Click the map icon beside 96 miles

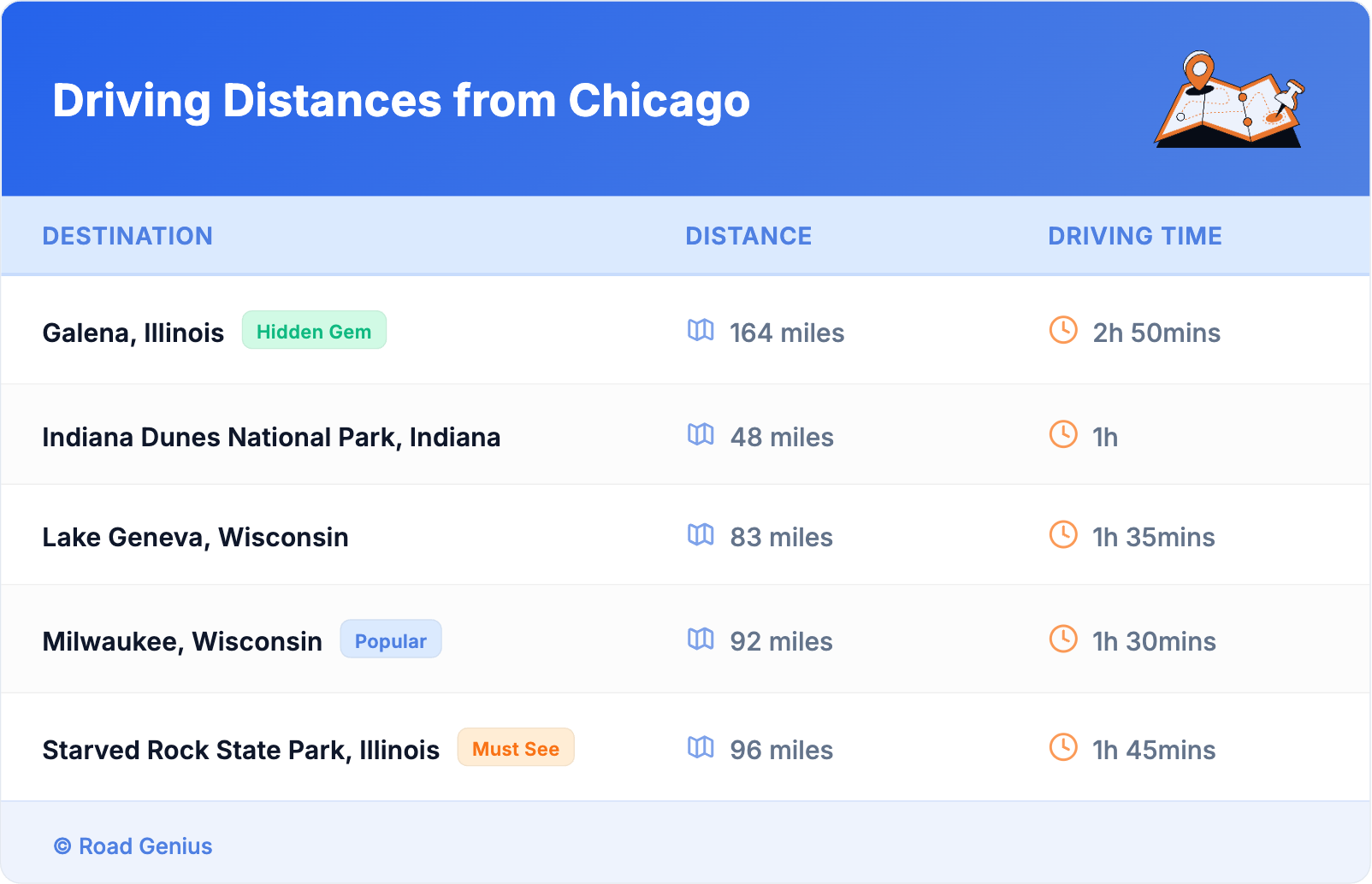[701, 747]
